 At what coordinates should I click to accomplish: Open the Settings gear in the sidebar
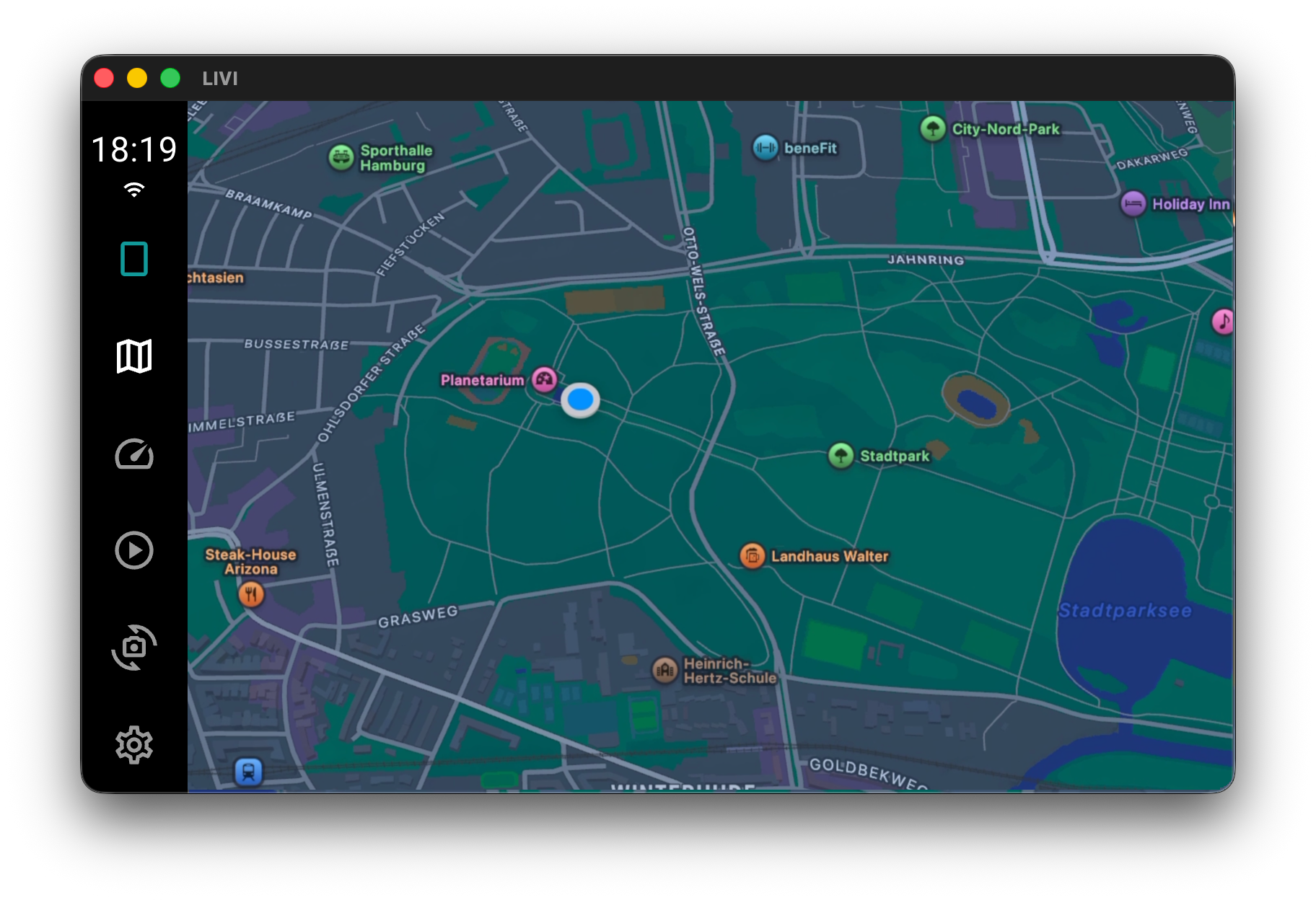click(x=134, y=746)
